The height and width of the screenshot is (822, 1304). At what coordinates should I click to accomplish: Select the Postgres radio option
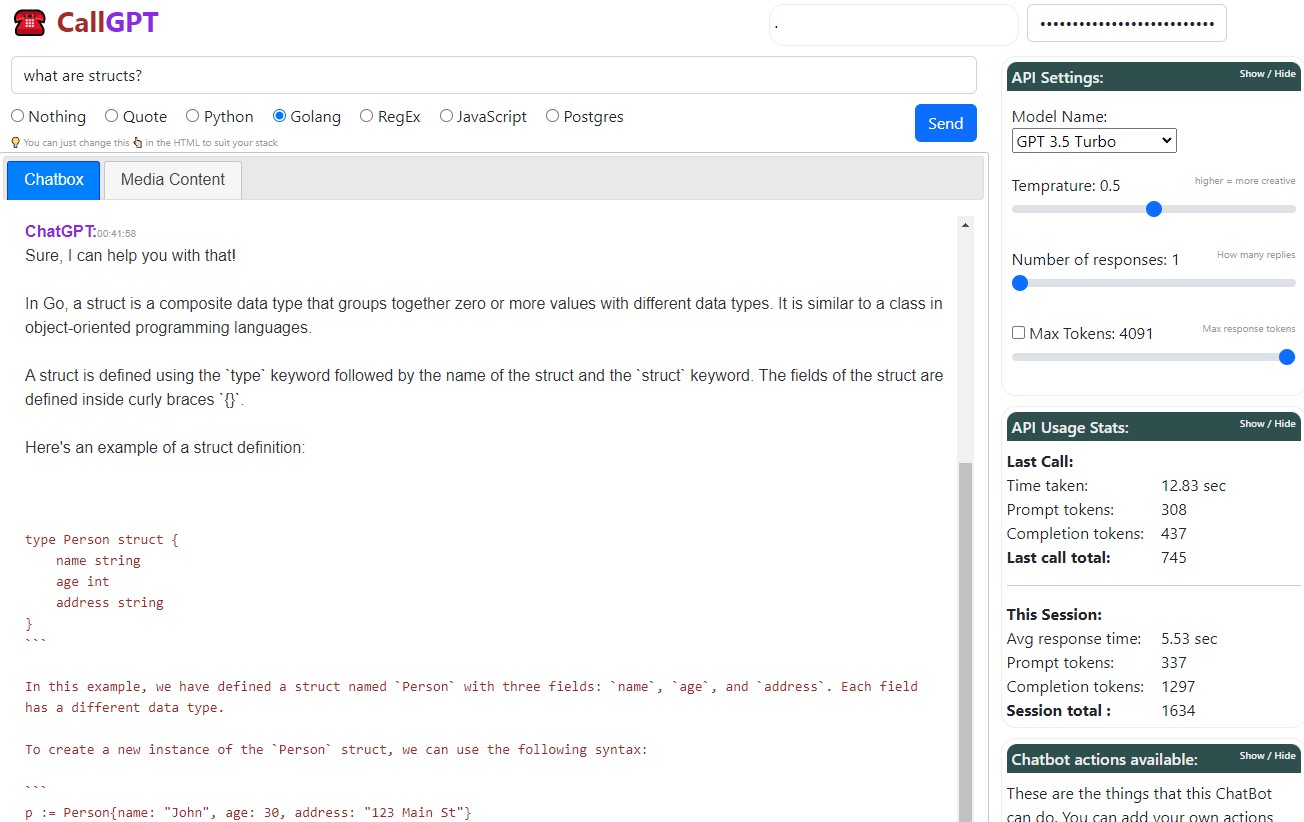click(x=553, y=116)
